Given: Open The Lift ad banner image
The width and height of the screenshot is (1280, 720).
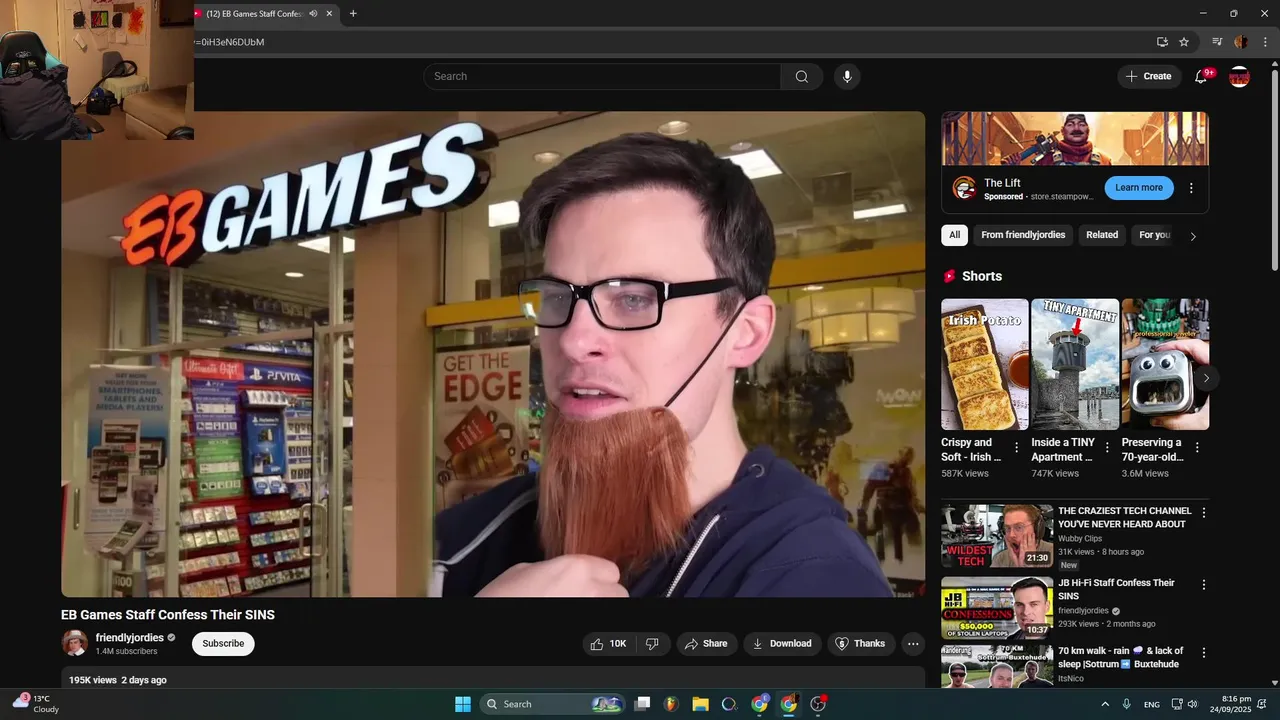Looking at the screenshot, I should point(1075,138).
